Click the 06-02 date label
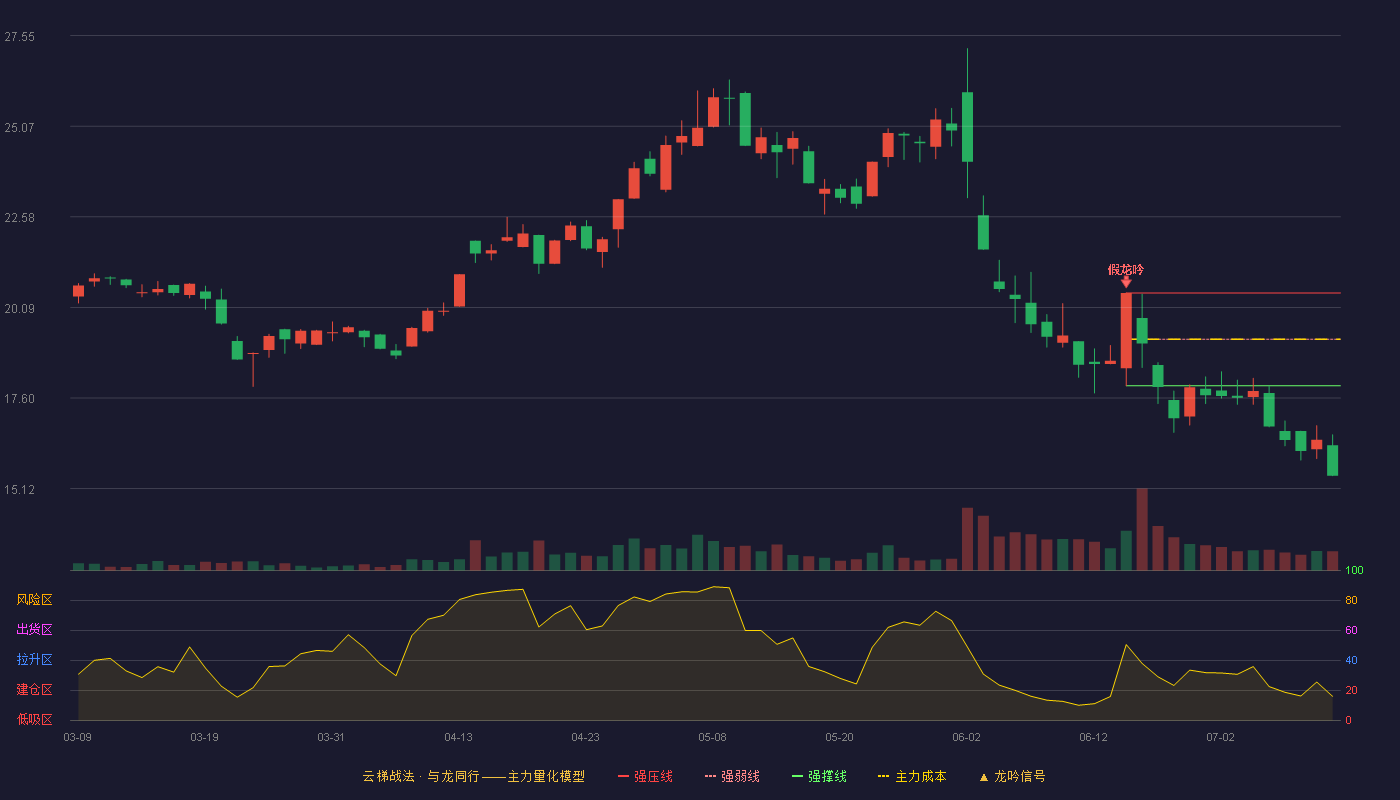 tap(966, 737)
